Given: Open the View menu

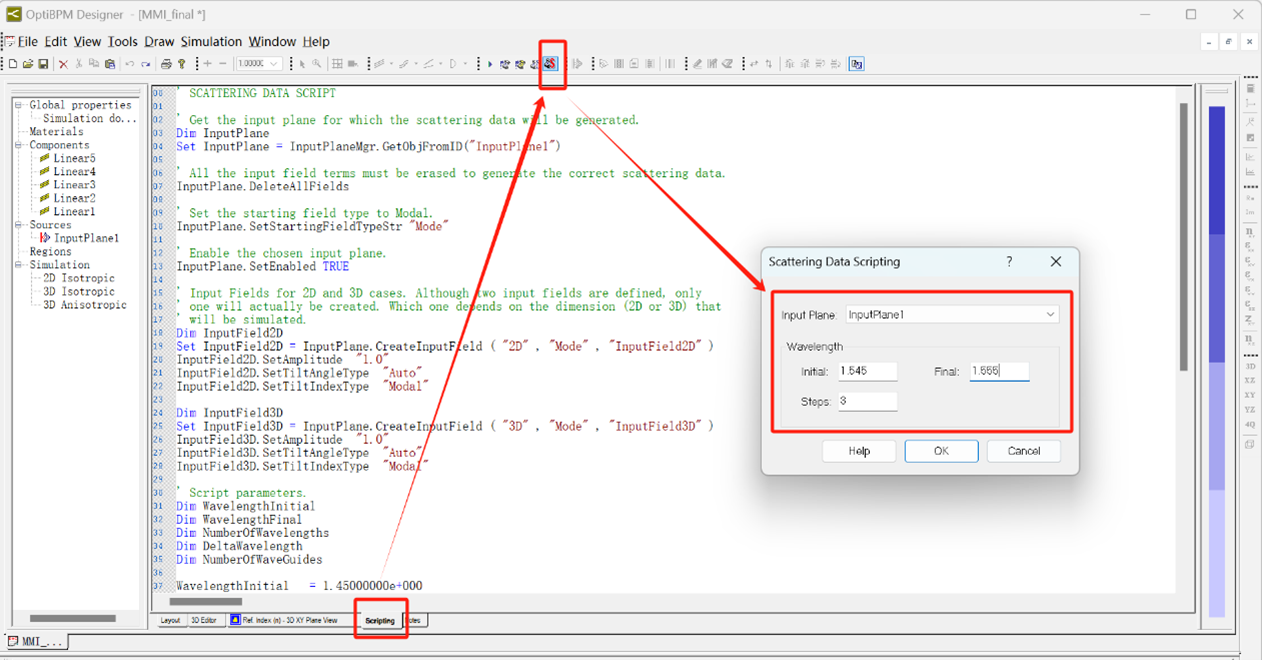Looking at the screenshot, I should click(87, 42).
